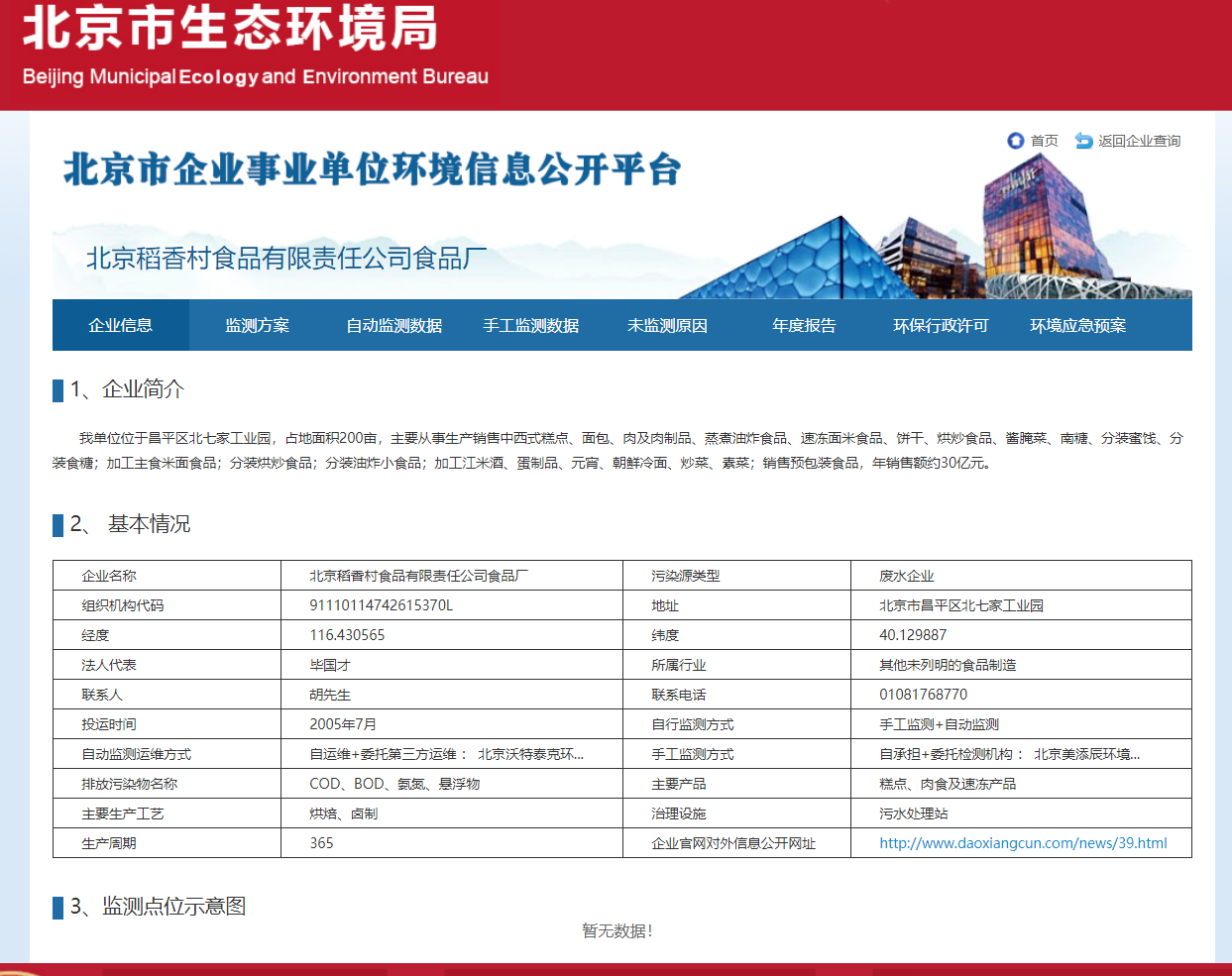Click the latitude value 40.129887
Viewport: 1232px width, 976px height.
point(913,635)
